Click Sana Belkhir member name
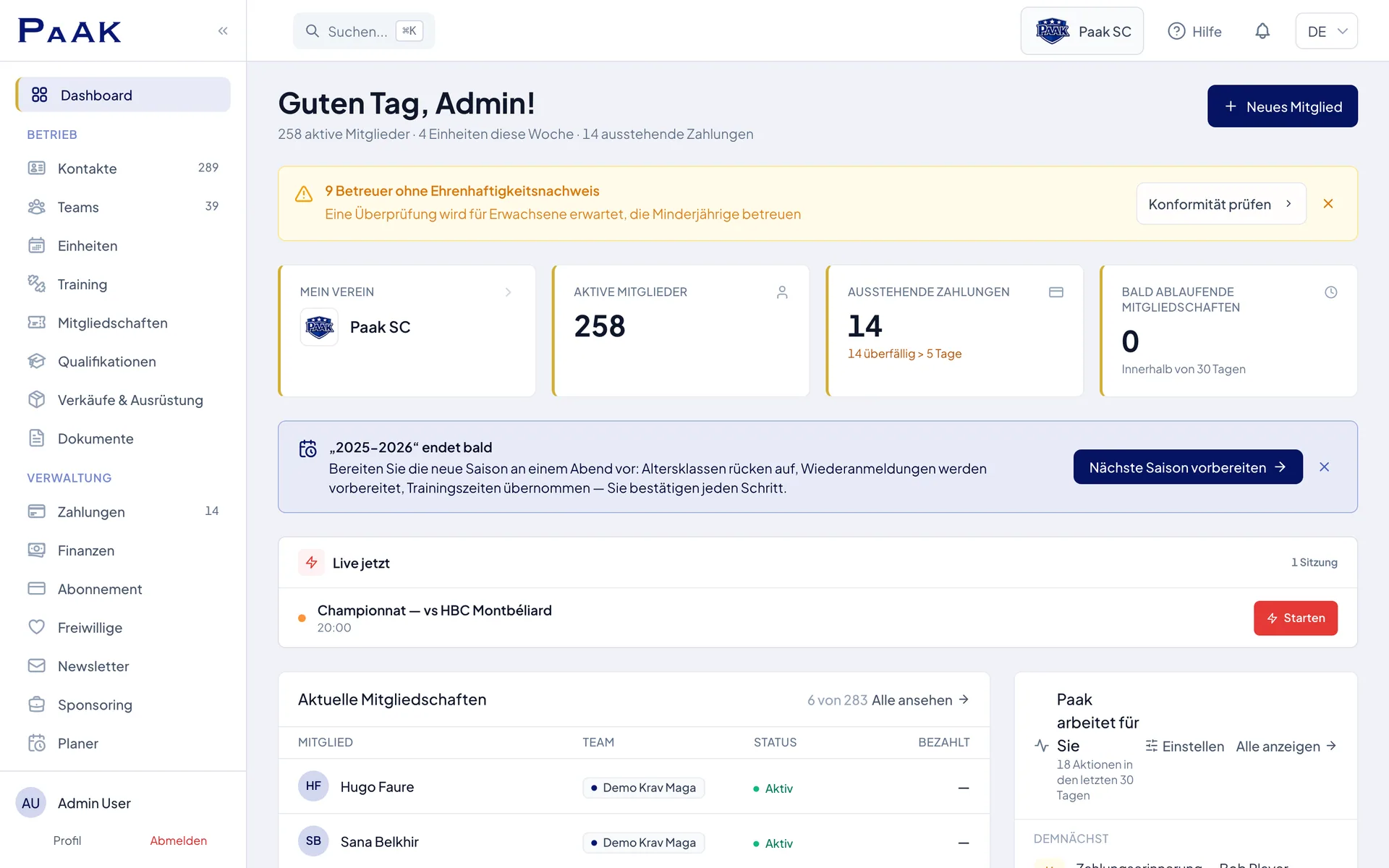Viewport: 1389px width, 868px height. pos(379,842)
